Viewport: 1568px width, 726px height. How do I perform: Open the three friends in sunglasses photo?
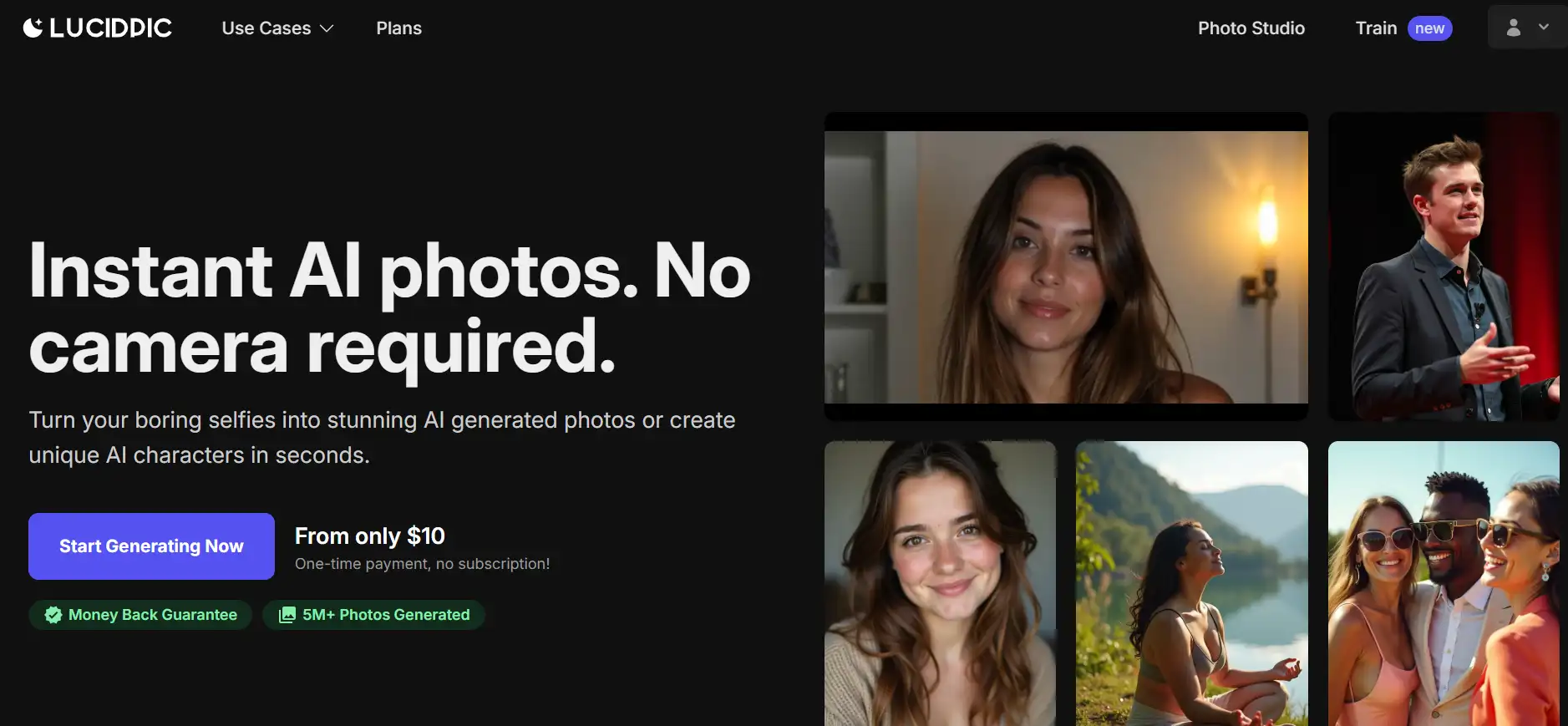click(x=1444, y=583)
